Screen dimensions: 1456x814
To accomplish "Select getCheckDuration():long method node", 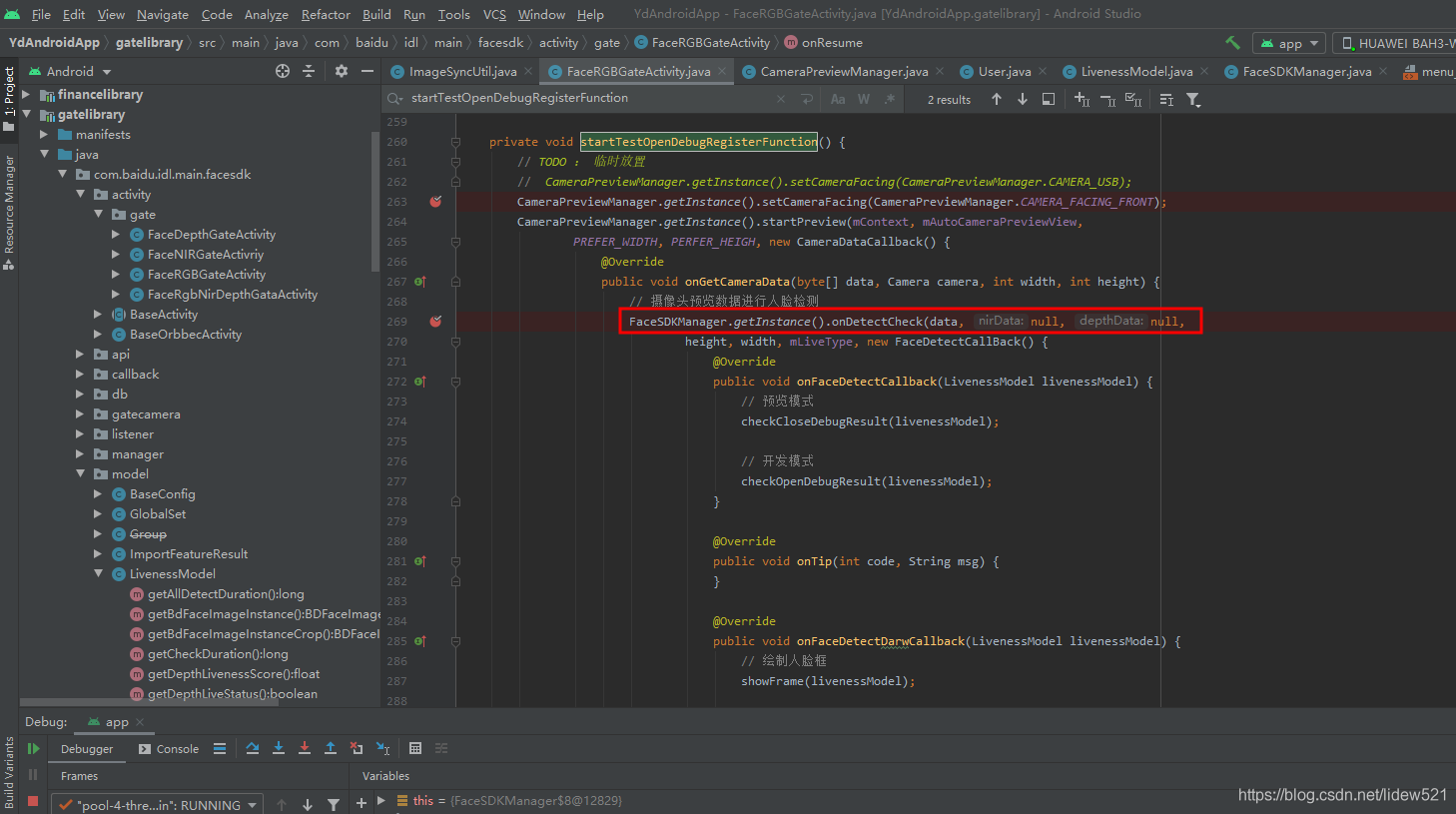I will tap(218, 654).
